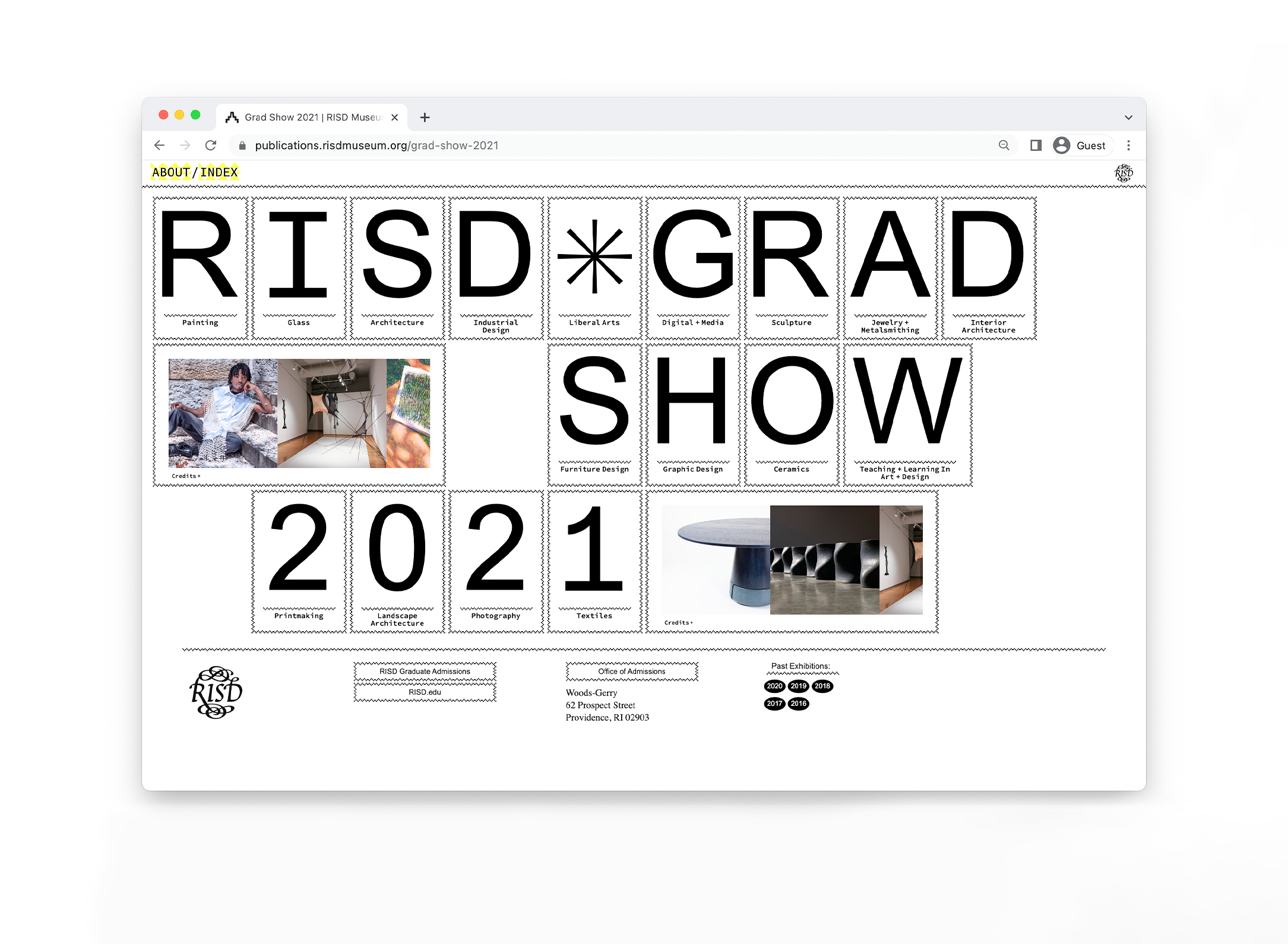Click the zoom magnifier icon in the address bar

1004,145
